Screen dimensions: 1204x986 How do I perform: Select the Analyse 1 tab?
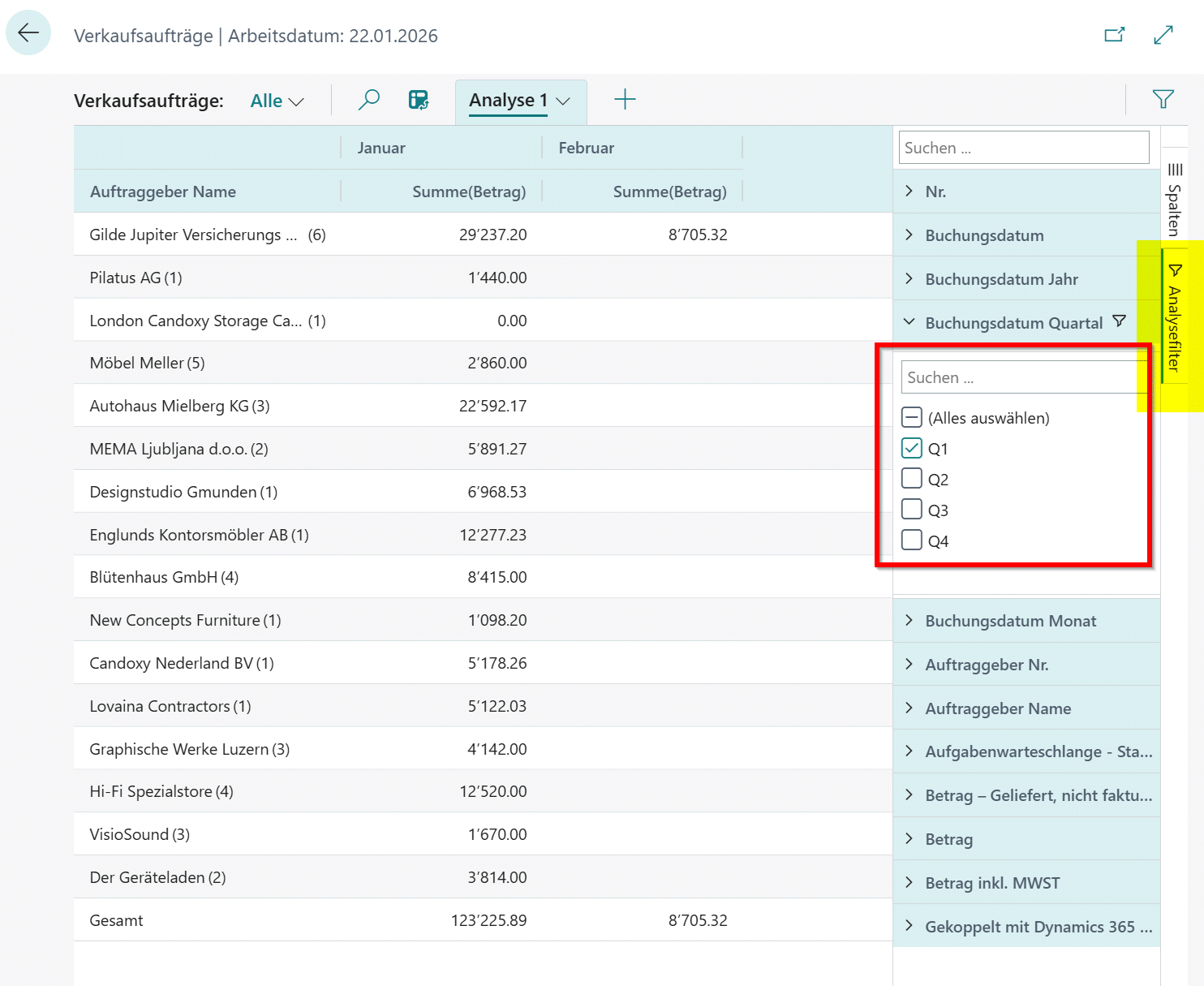coord(508,101)
